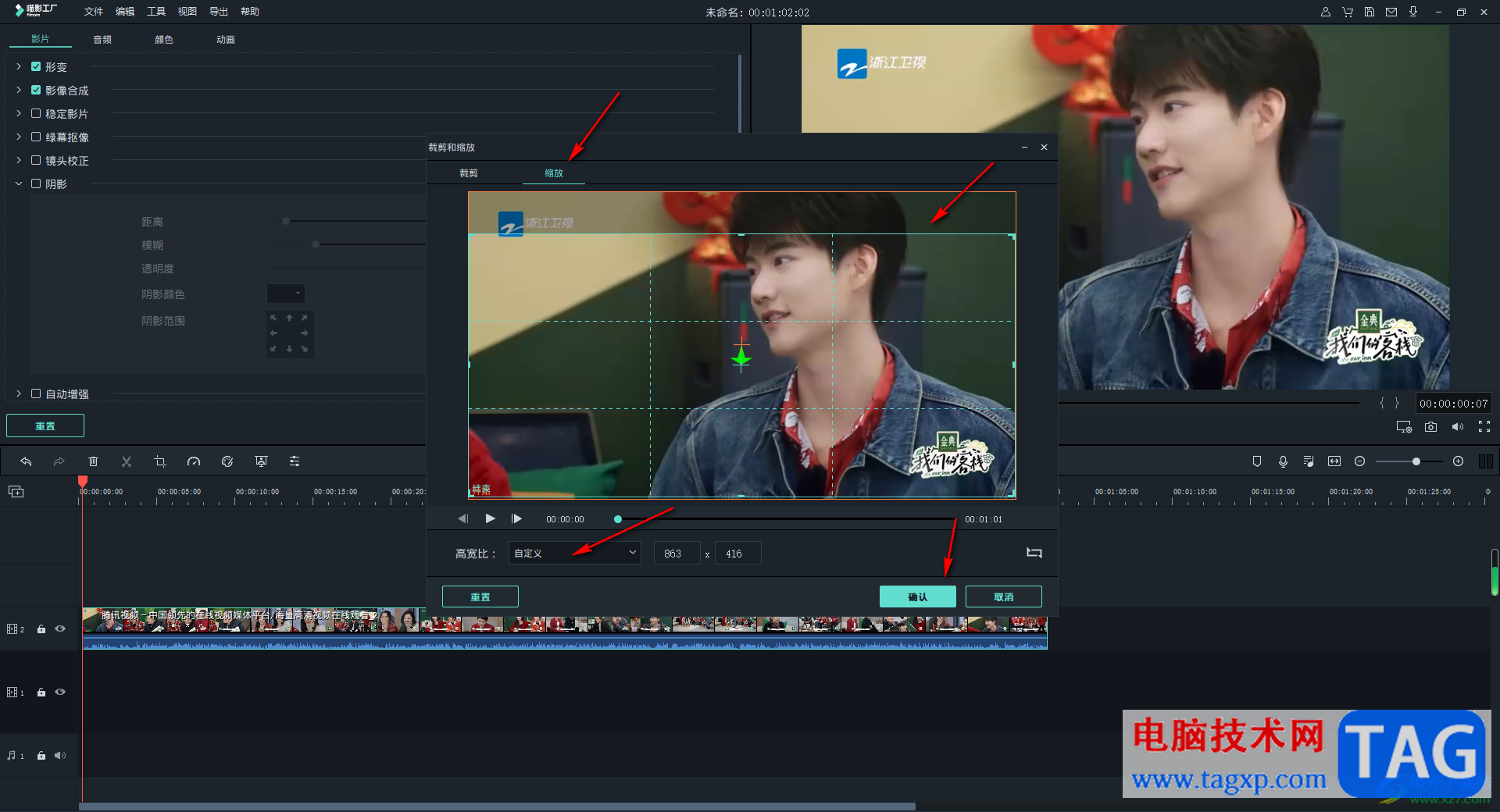Click the timeline zoom out minus icon
The image size is (1500, 812).
(1359, 461)
